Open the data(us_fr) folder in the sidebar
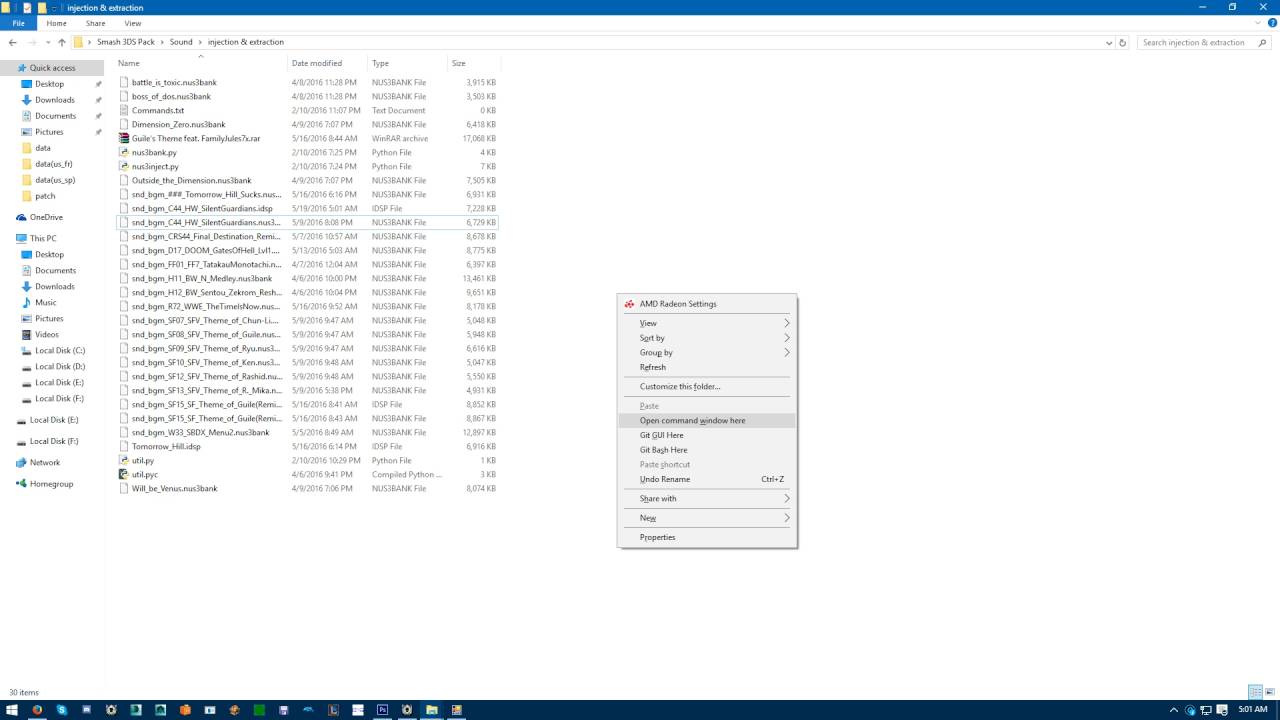1280x720 pixels. (54, 164)
